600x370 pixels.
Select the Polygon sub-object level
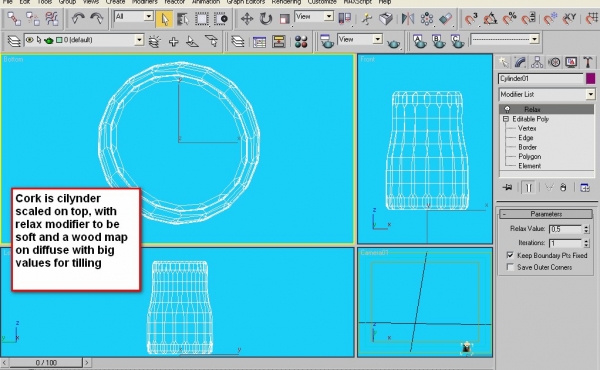530,156
